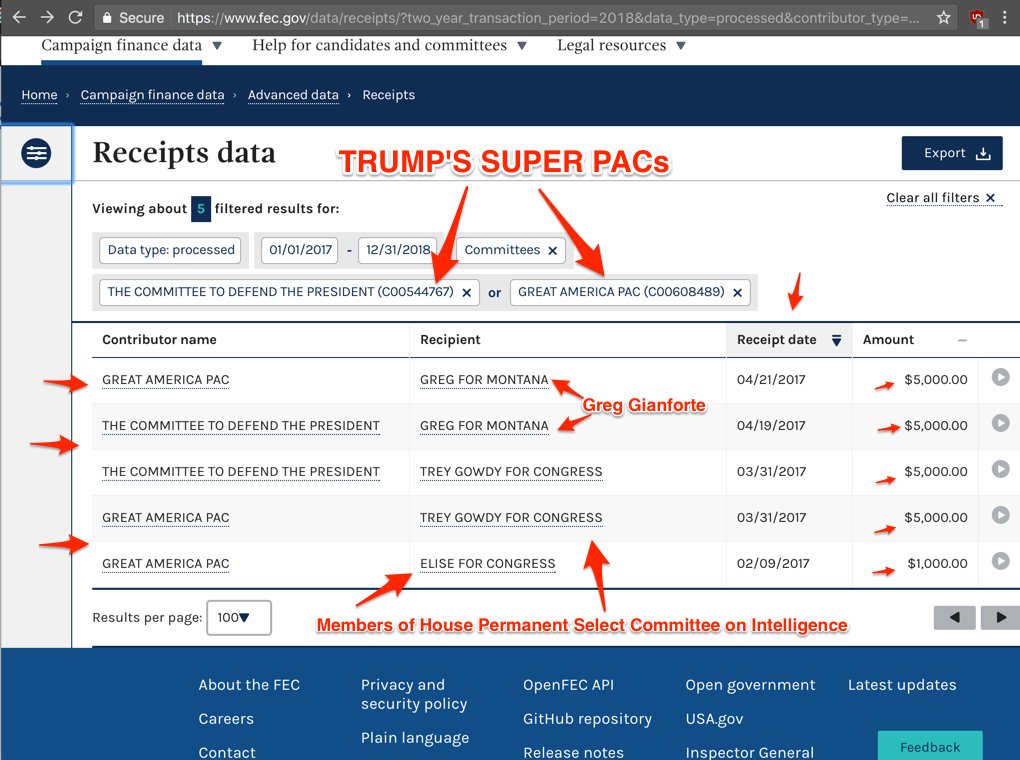
Task: Open Committee to Defend the President, 03/31/2017 row
Action: click(x=241, y=472)
